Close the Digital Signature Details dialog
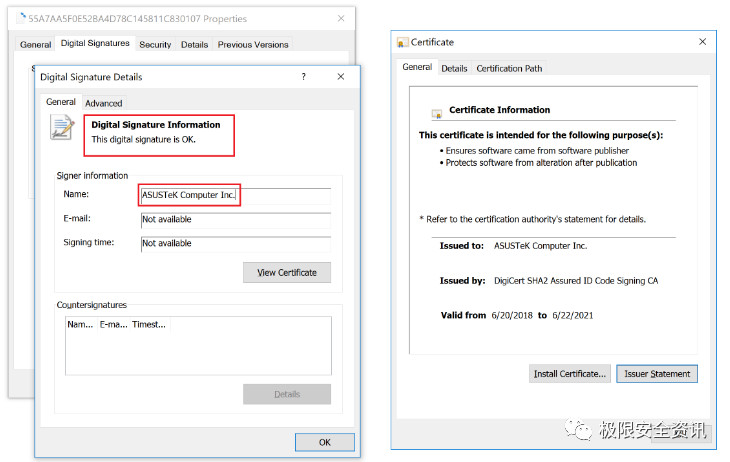The image size is (730, 462). tap(341, 76)
